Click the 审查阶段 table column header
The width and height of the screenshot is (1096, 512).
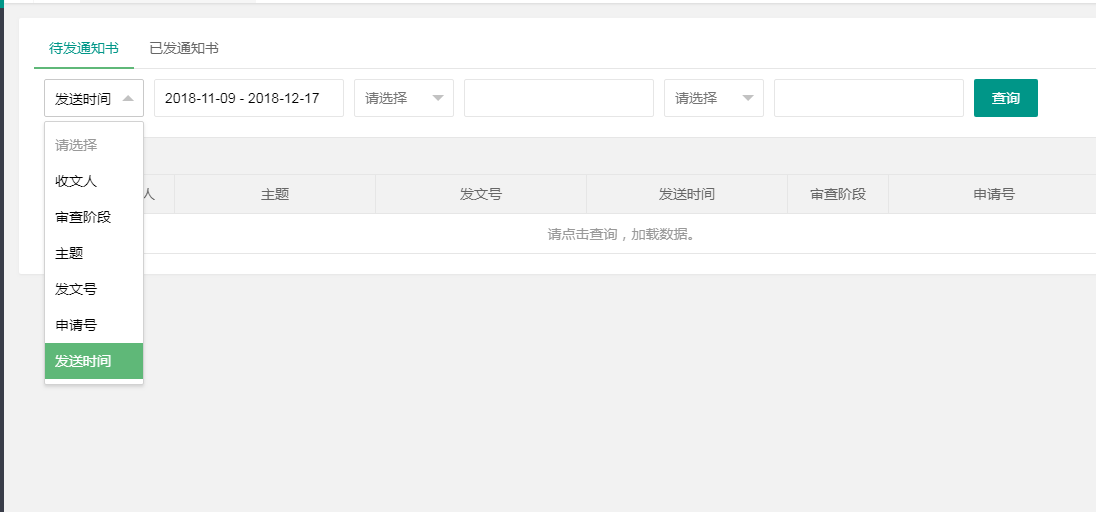pos(837,194)
